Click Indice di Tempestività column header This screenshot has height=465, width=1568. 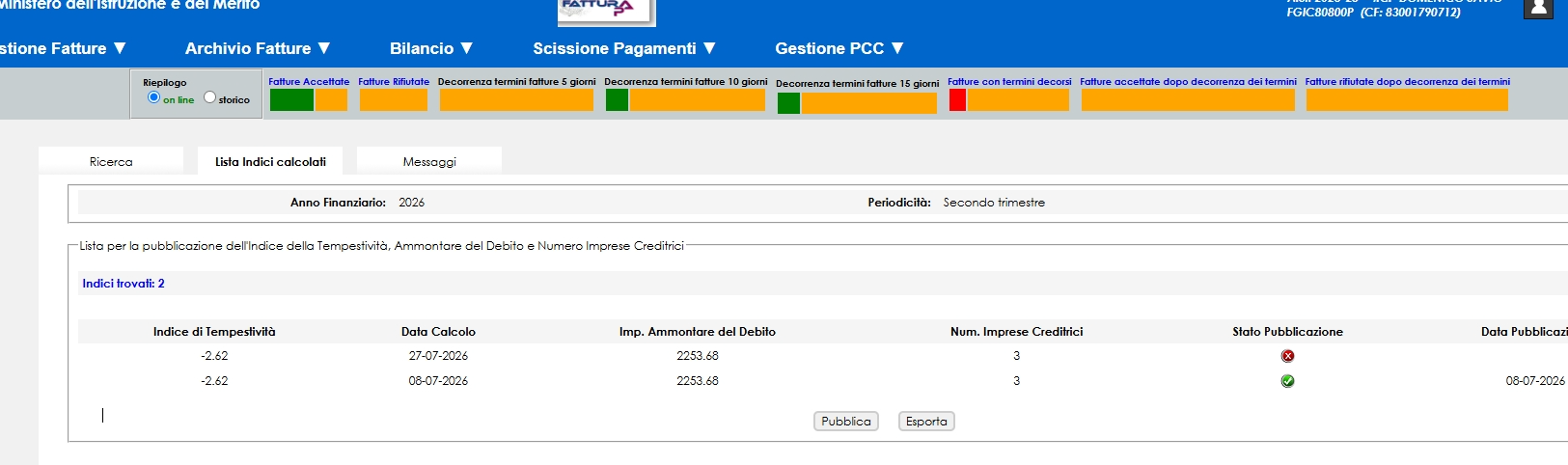214,332
